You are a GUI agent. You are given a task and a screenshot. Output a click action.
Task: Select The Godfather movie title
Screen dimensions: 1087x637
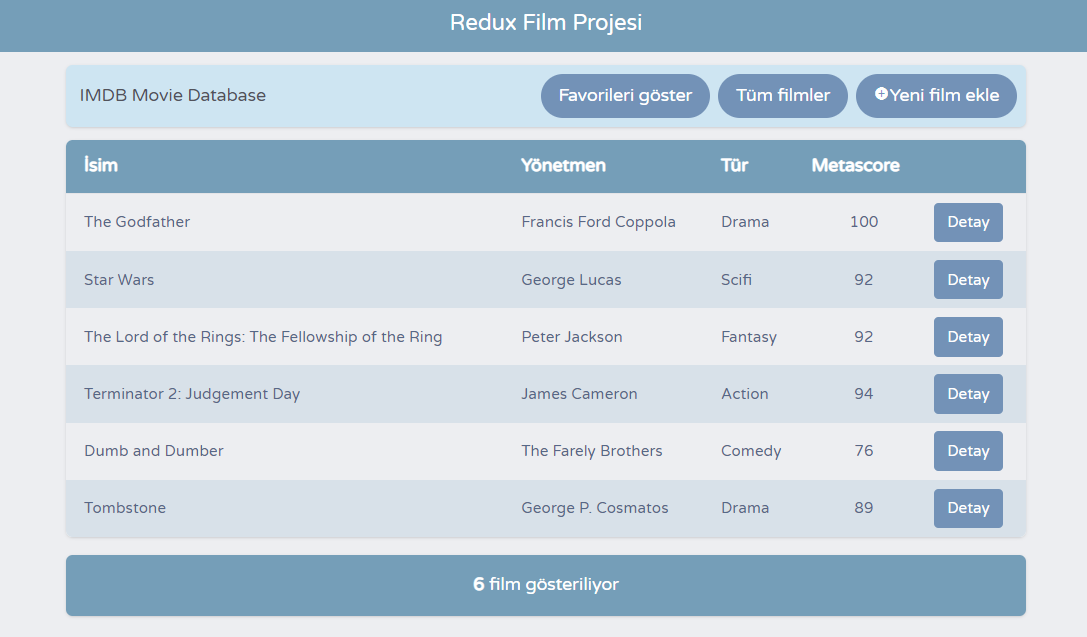137,222
